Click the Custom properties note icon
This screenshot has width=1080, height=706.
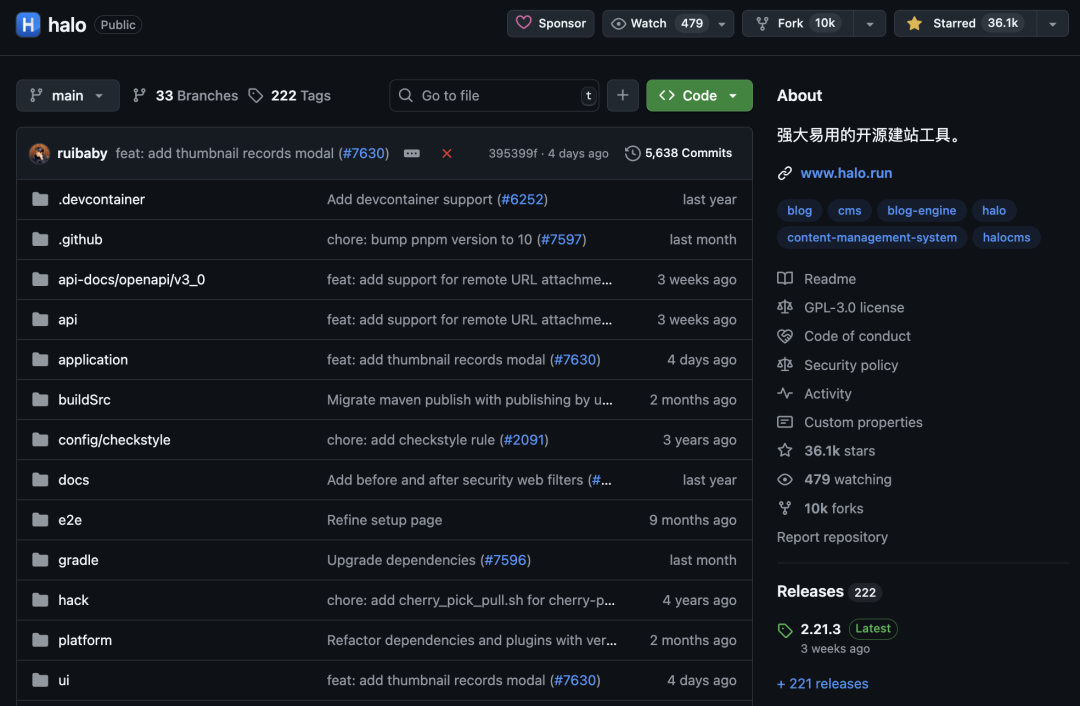(x=785, y=422)
